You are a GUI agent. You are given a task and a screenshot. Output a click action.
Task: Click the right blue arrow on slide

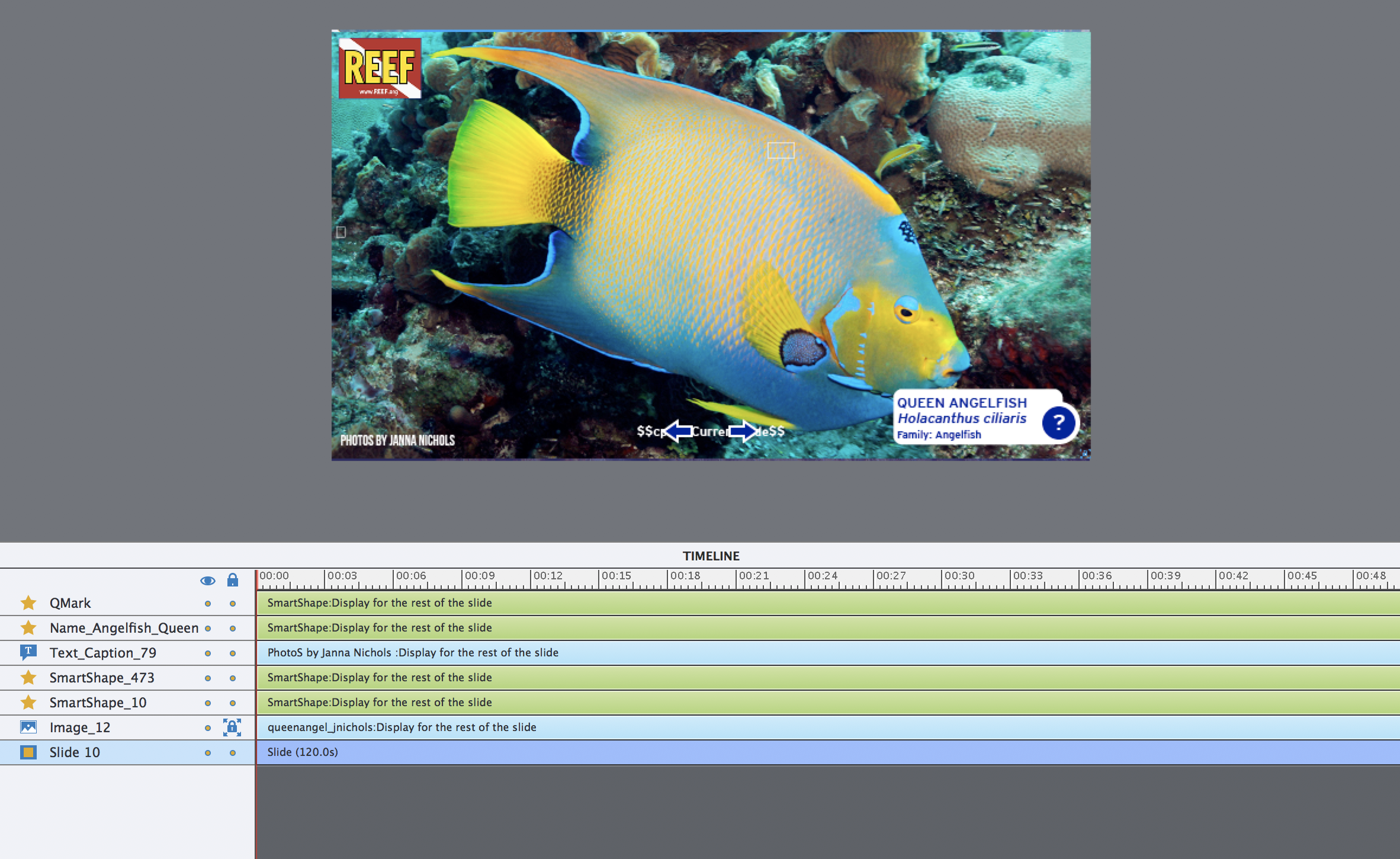(x=743, y=431)
